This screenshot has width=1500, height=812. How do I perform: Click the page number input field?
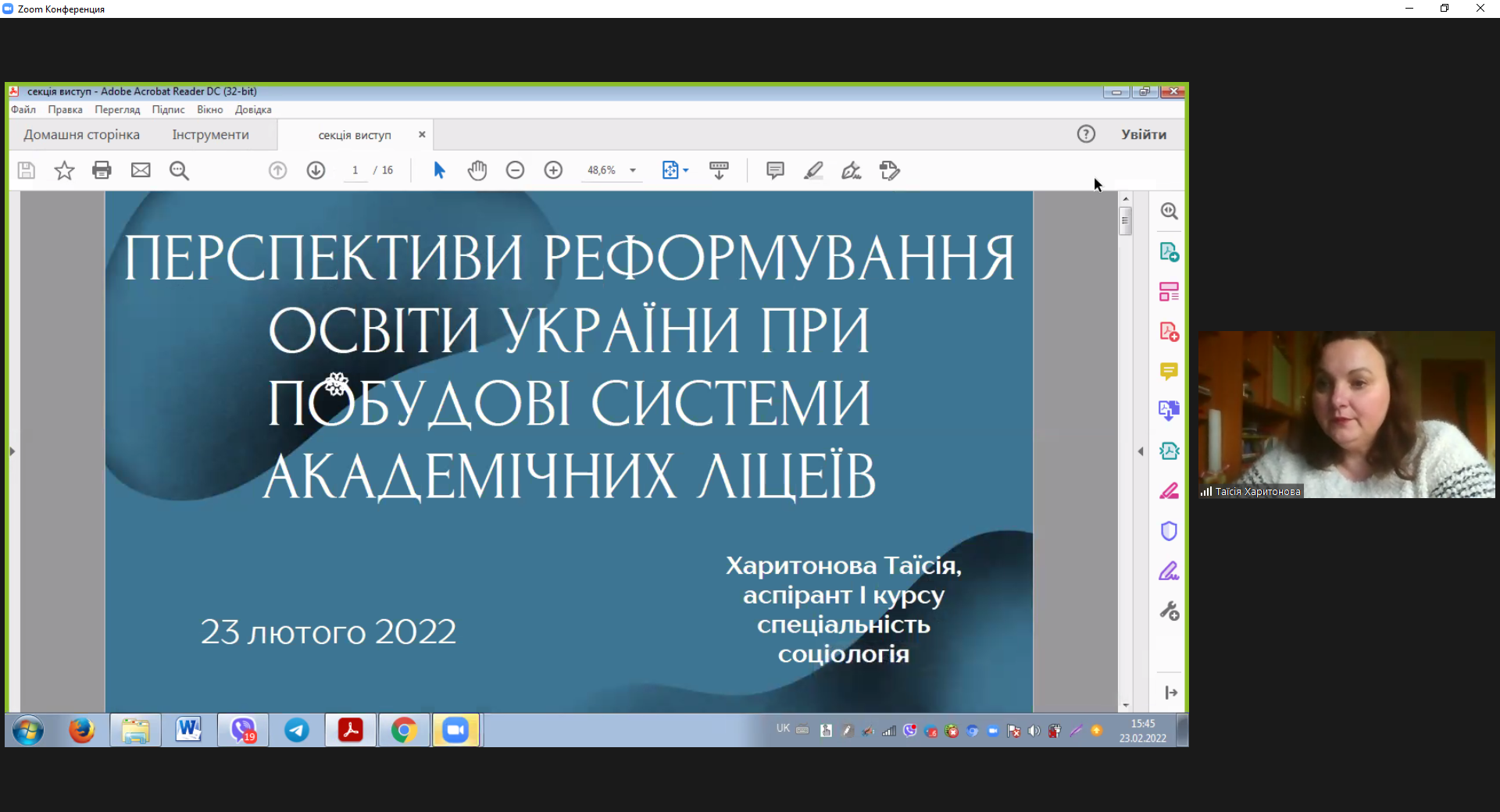coord(355,170)
